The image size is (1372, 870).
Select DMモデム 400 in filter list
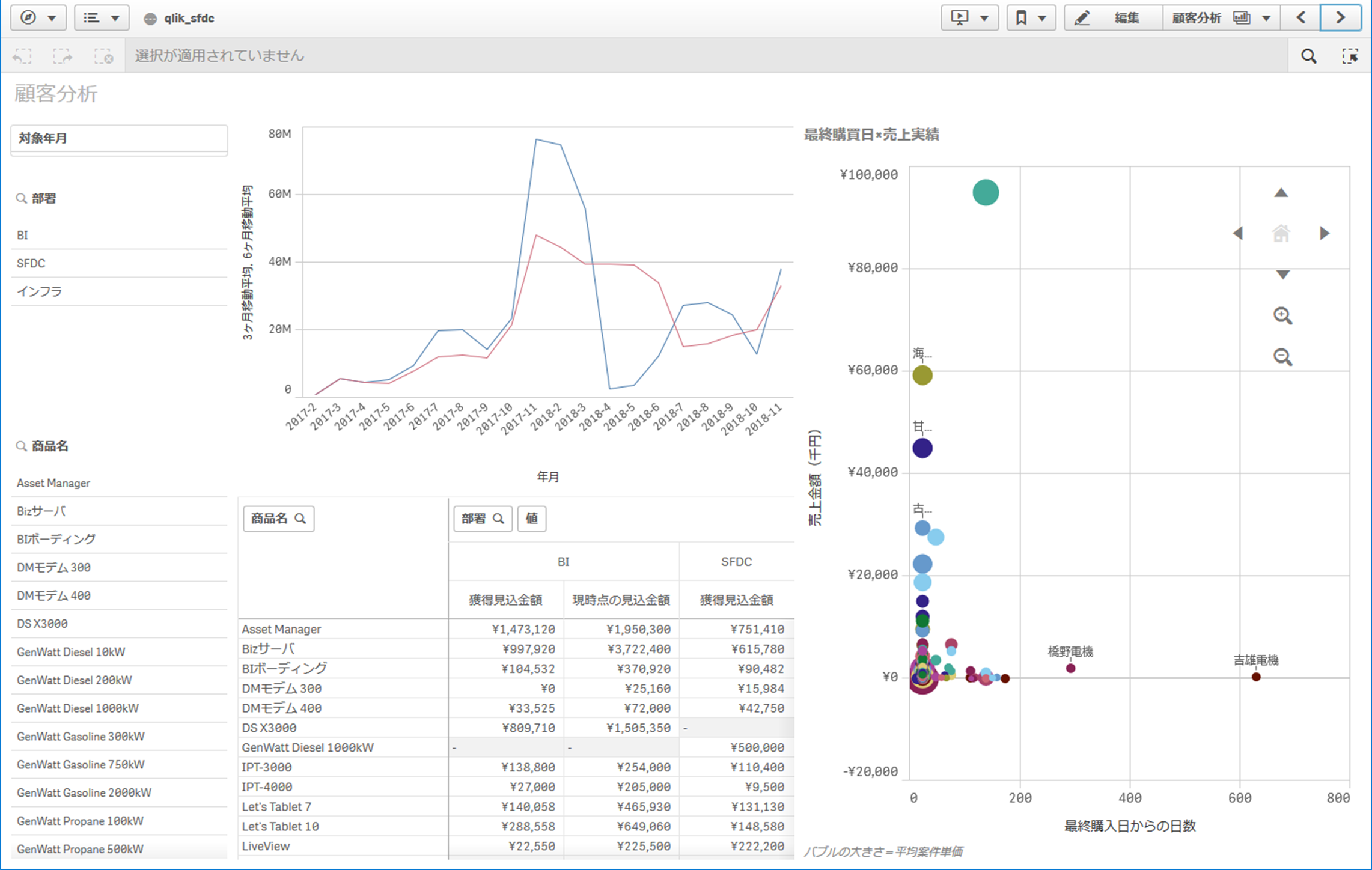119,595
